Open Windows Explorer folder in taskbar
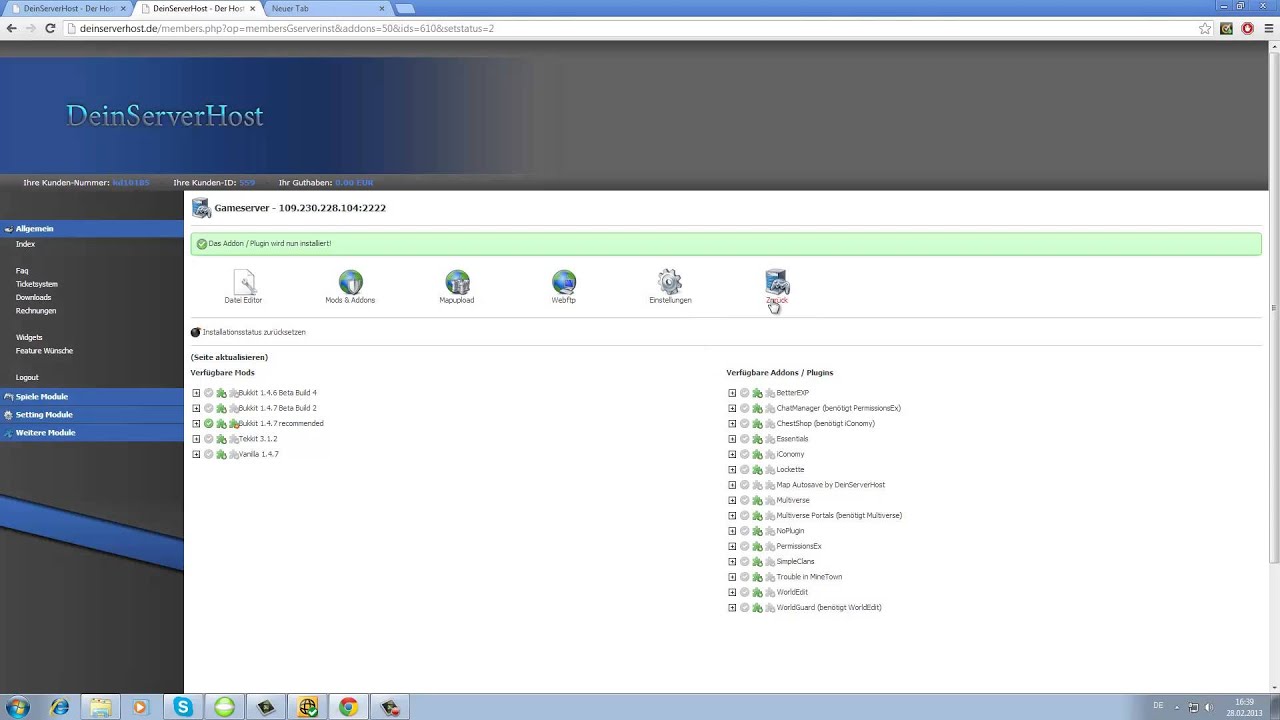 pyautogui.click(x=101, y=707)
